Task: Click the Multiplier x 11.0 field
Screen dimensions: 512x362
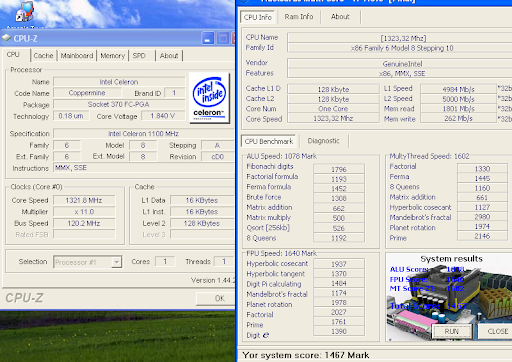Action: pyautogui.click(x=84, y=212)
